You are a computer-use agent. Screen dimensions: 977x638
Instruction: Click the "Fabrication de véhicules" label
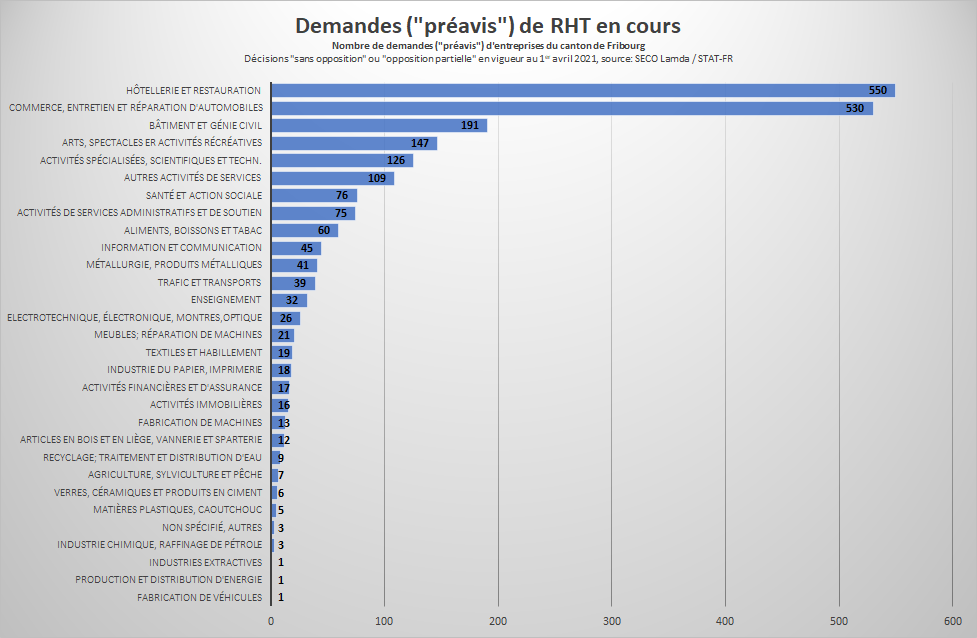[199, 597]
